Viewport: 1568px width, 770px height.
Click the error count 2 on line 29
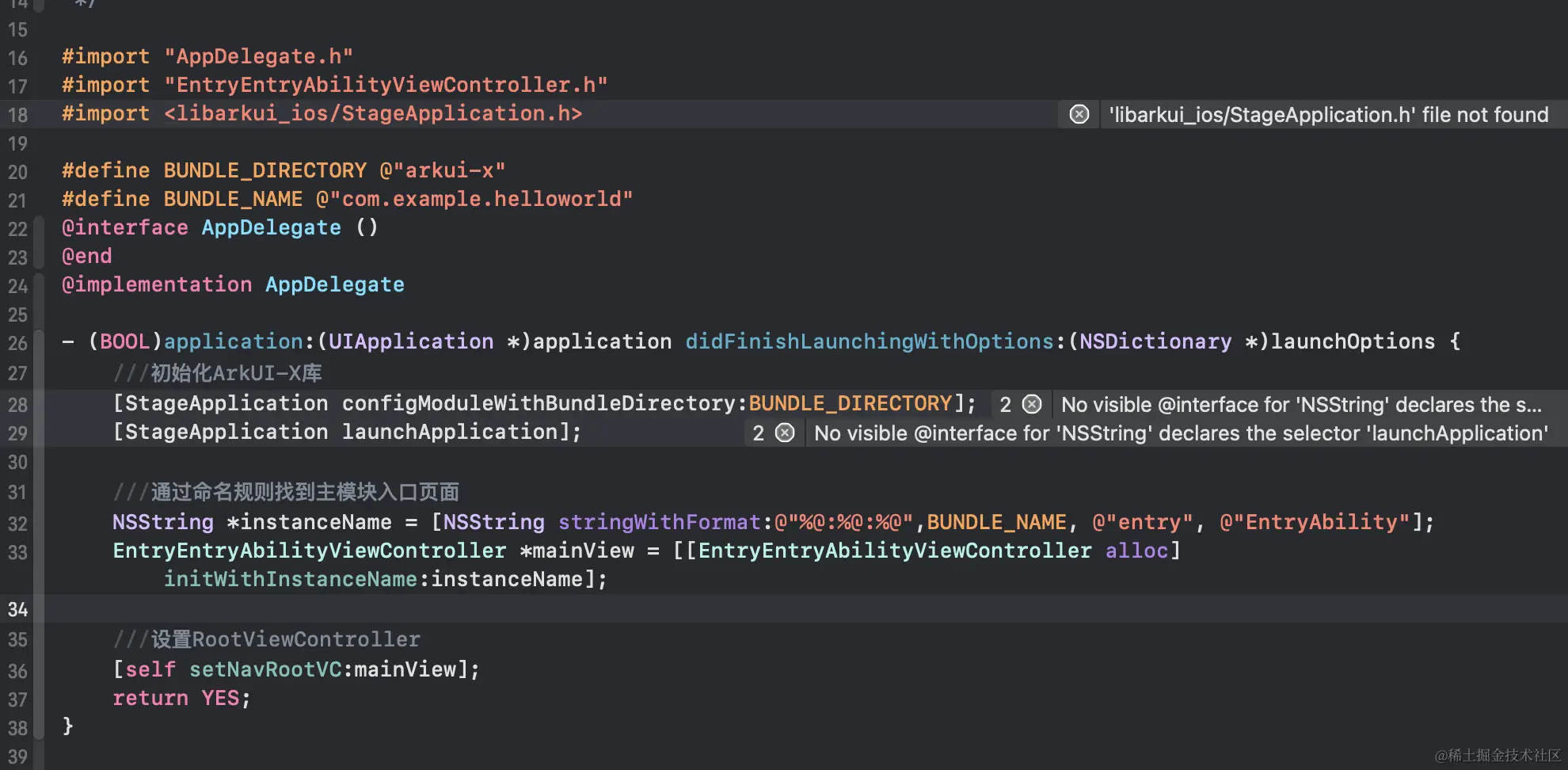758,433
